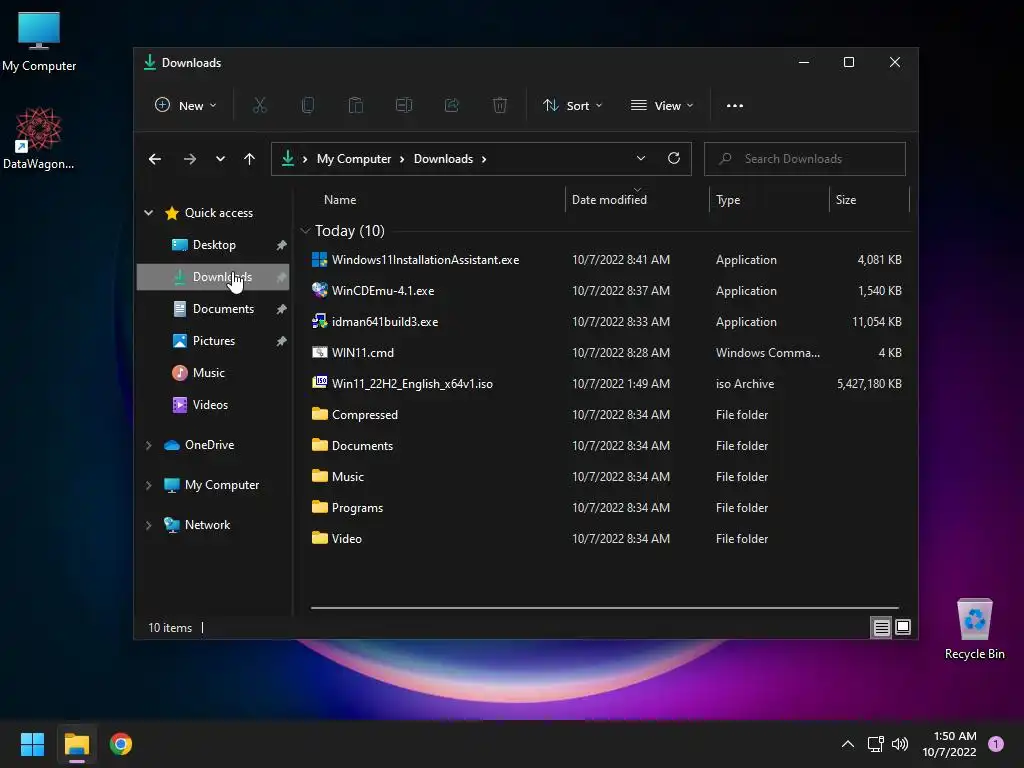This screenshot has height=768, width=1024.
Task: Go forward with the right arrow
Action: click(x=190, y=159)
